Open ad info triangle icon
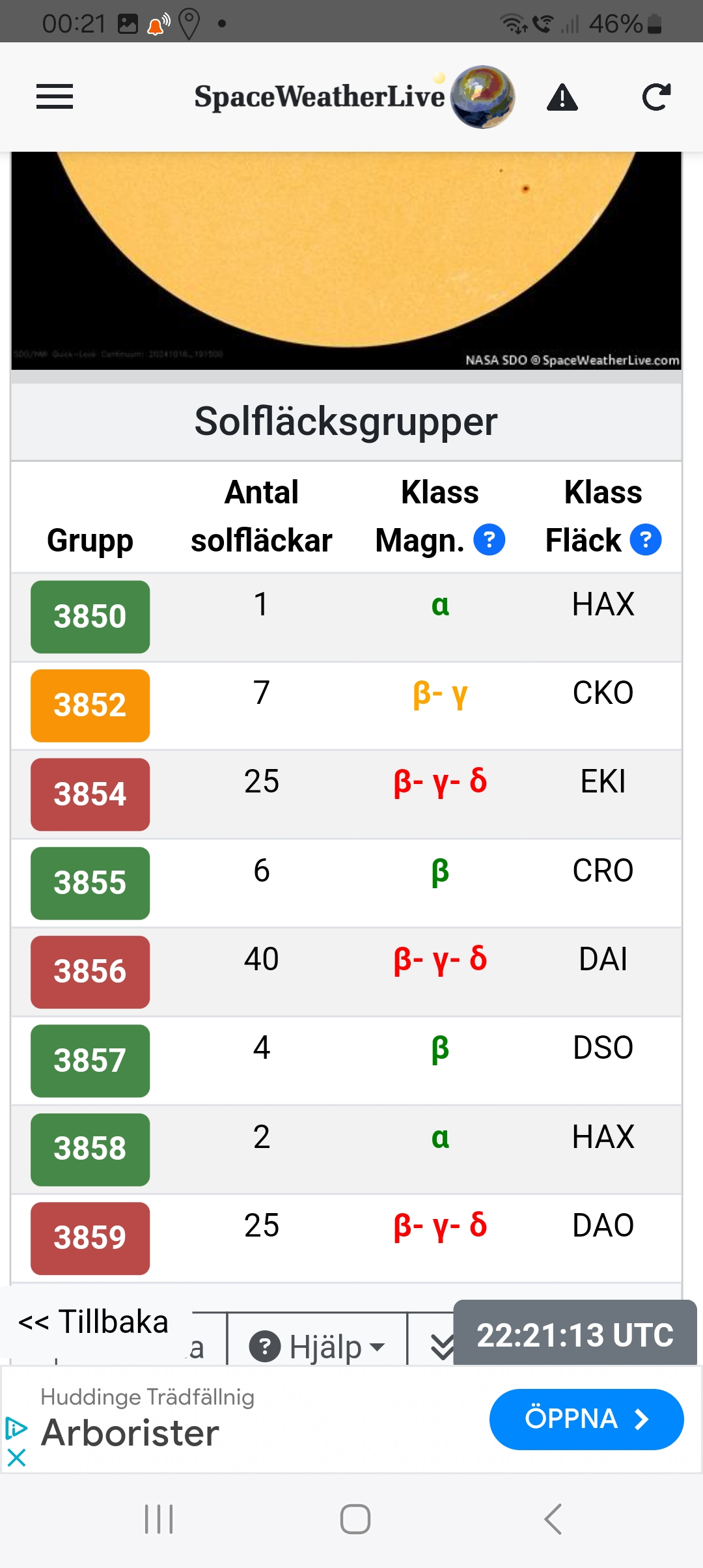The height and width of the screenshot is (1568, 703). pos(16,1428)
